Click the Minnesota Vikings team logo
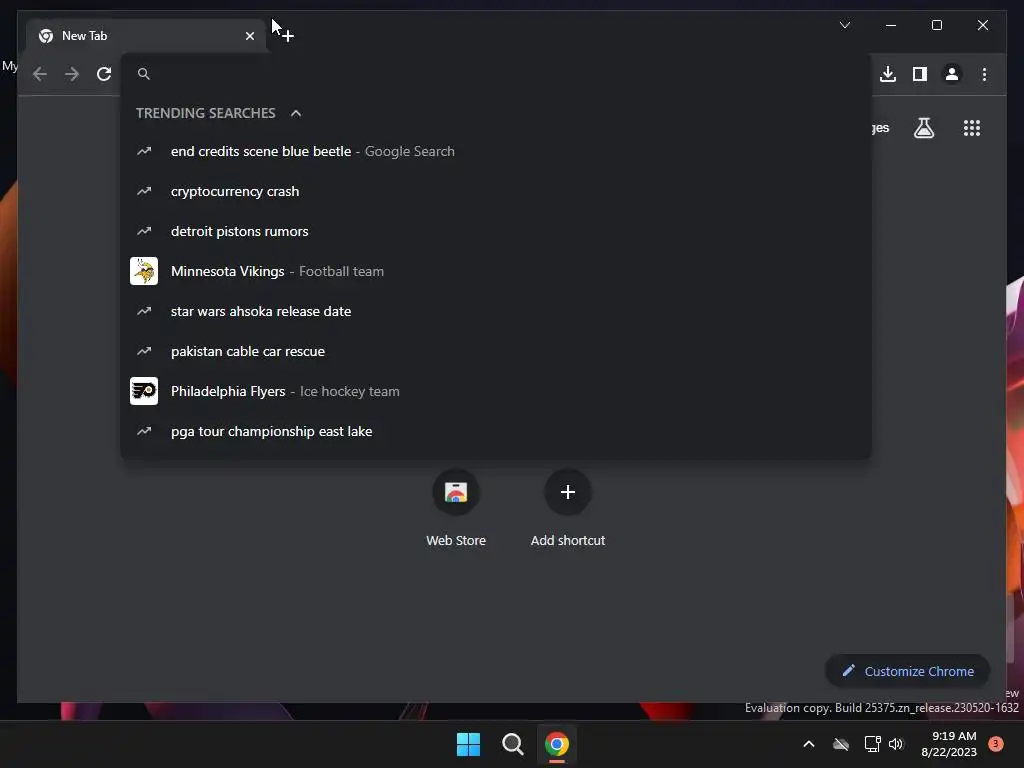The height and width of the screenshot is (768, 1024). (x=144, y=271)
